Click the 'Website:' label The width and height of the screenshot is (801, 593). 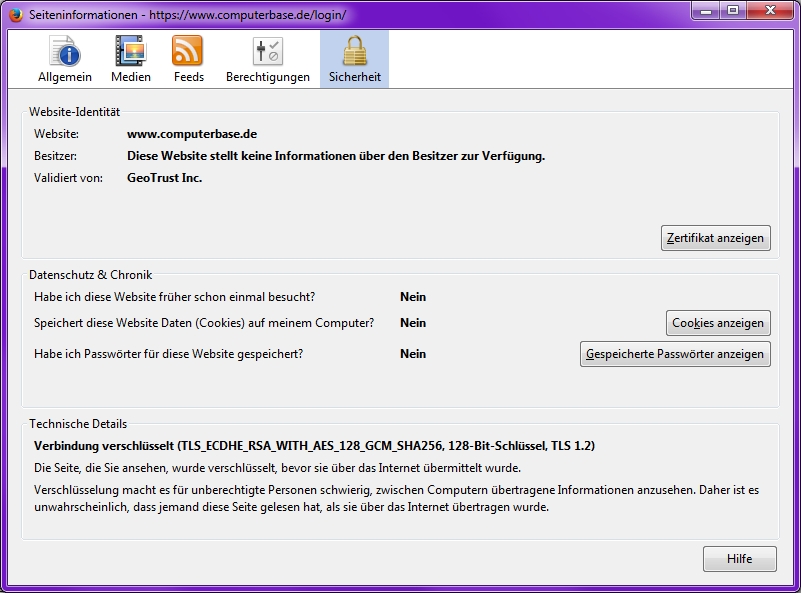point(56,134)
